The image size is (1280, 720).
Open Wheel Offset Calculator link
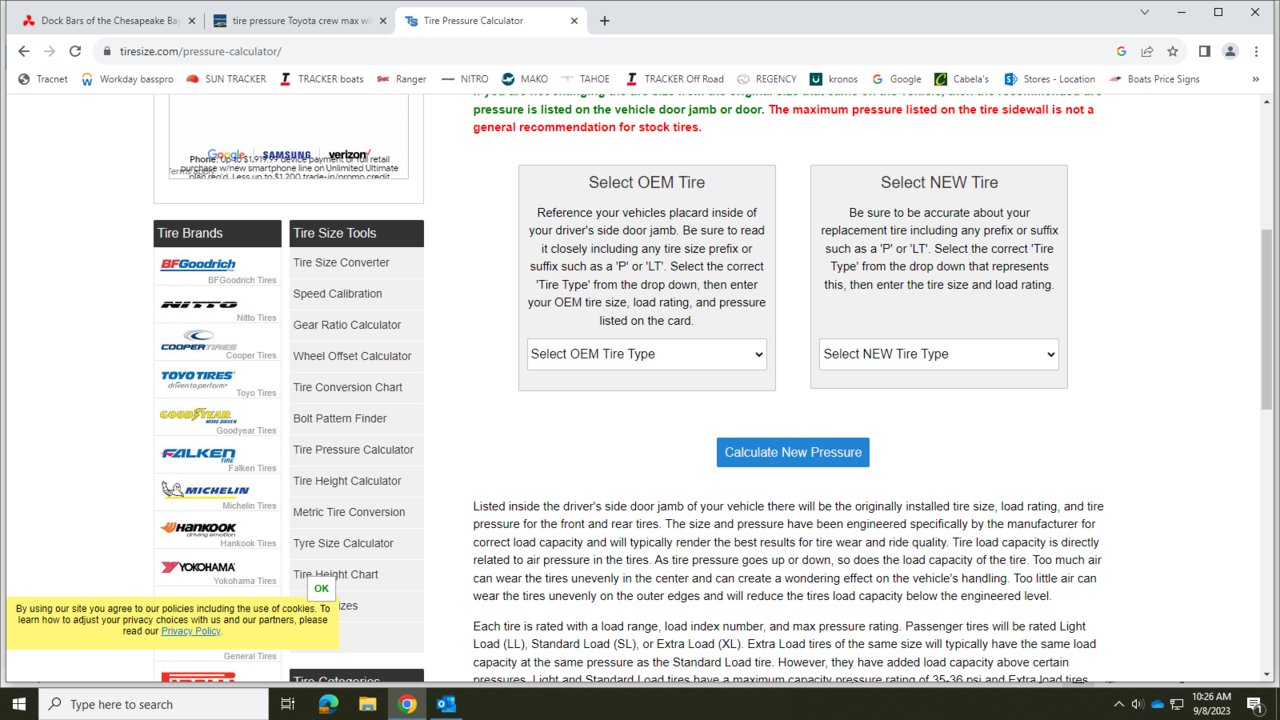352,355
